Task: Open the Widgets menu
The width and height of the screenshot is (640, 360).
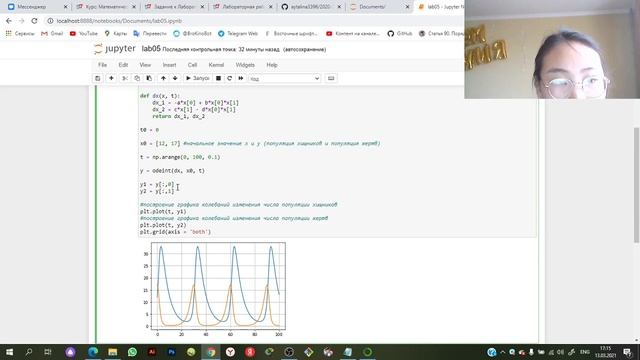Action: [x=245, y=65]
